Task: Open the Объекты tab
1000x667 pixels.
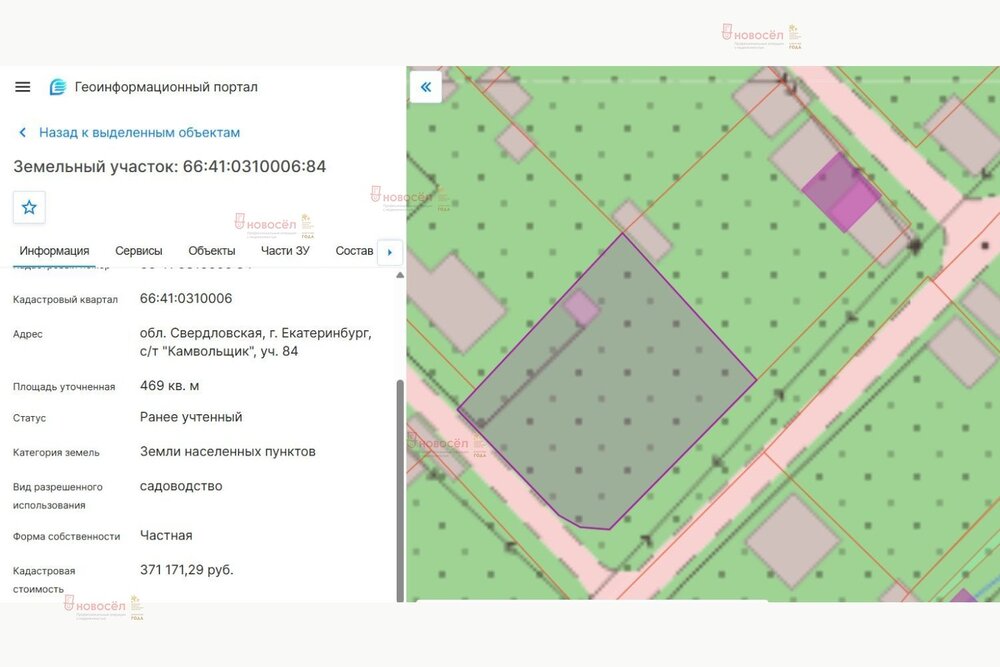Action: tap(212, 251)
